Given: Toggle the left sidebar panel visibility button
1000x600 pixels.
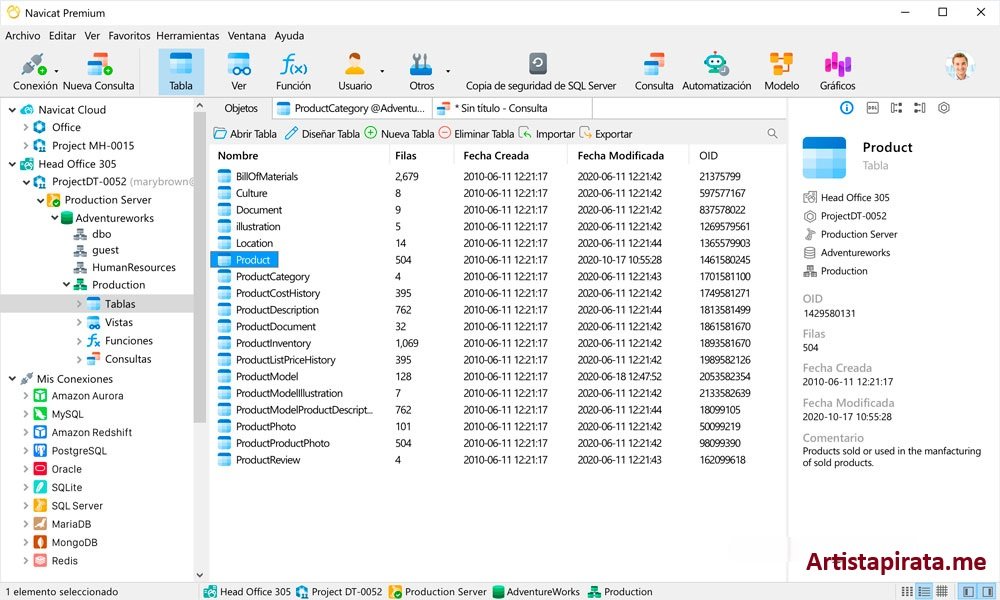Looking at the screenshot, I should pyautogui.click(x=967, y=592).
